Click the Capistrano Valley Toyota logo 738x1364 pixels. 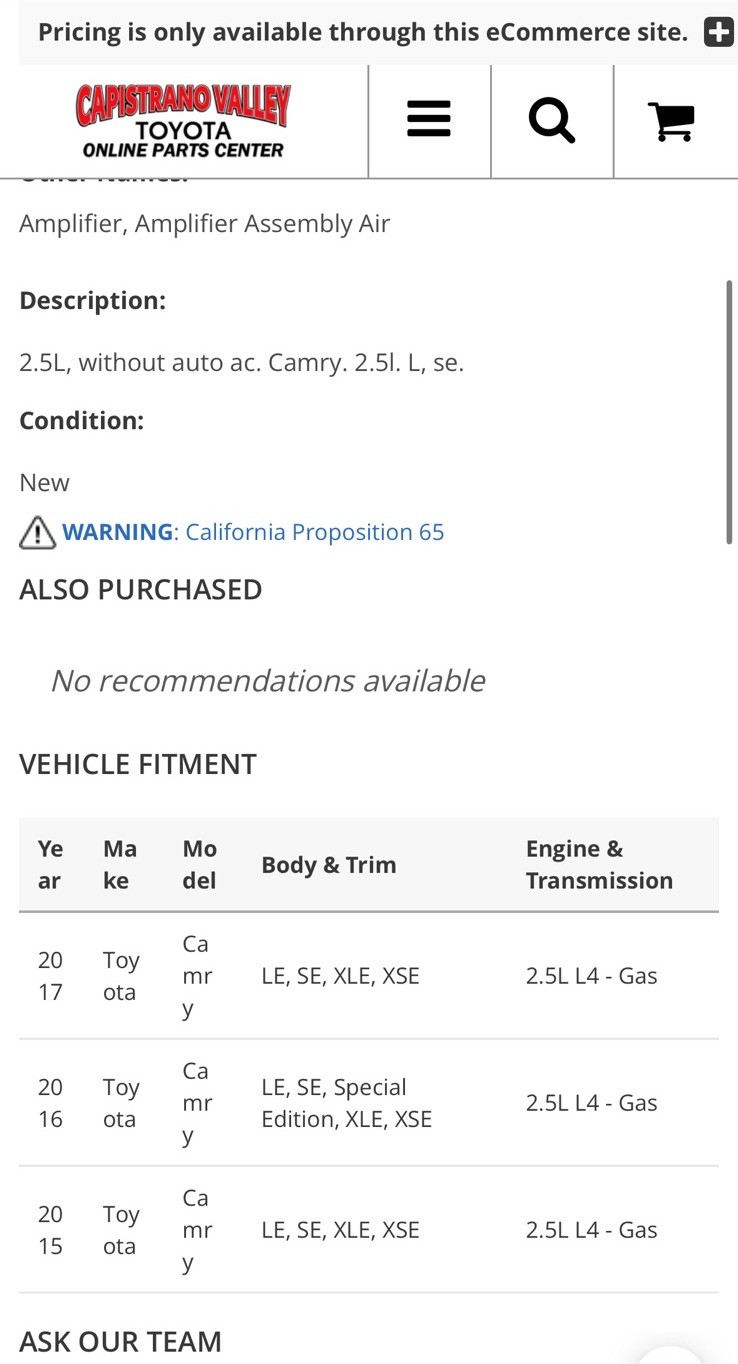(x=183, y=122)
